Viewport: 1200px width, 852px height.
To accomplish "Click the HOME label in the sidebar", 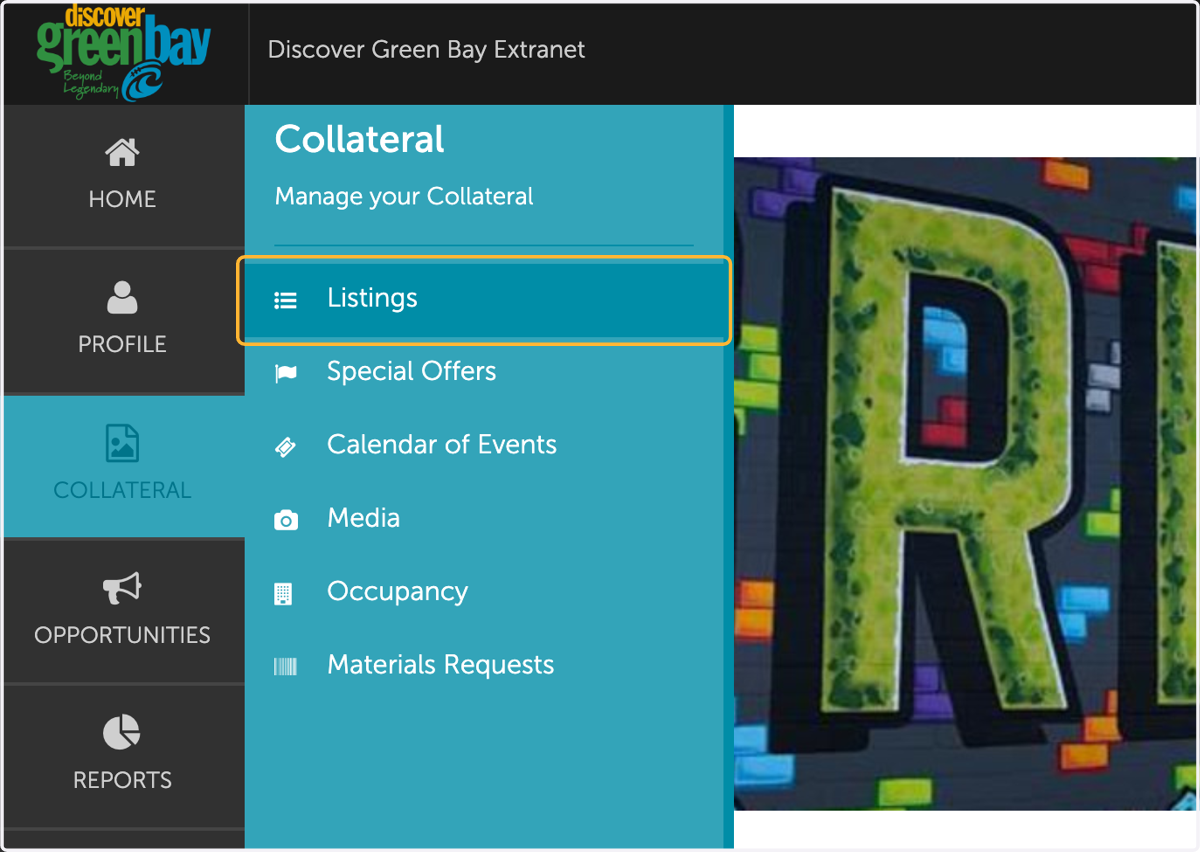I will (x=122, y=199).
